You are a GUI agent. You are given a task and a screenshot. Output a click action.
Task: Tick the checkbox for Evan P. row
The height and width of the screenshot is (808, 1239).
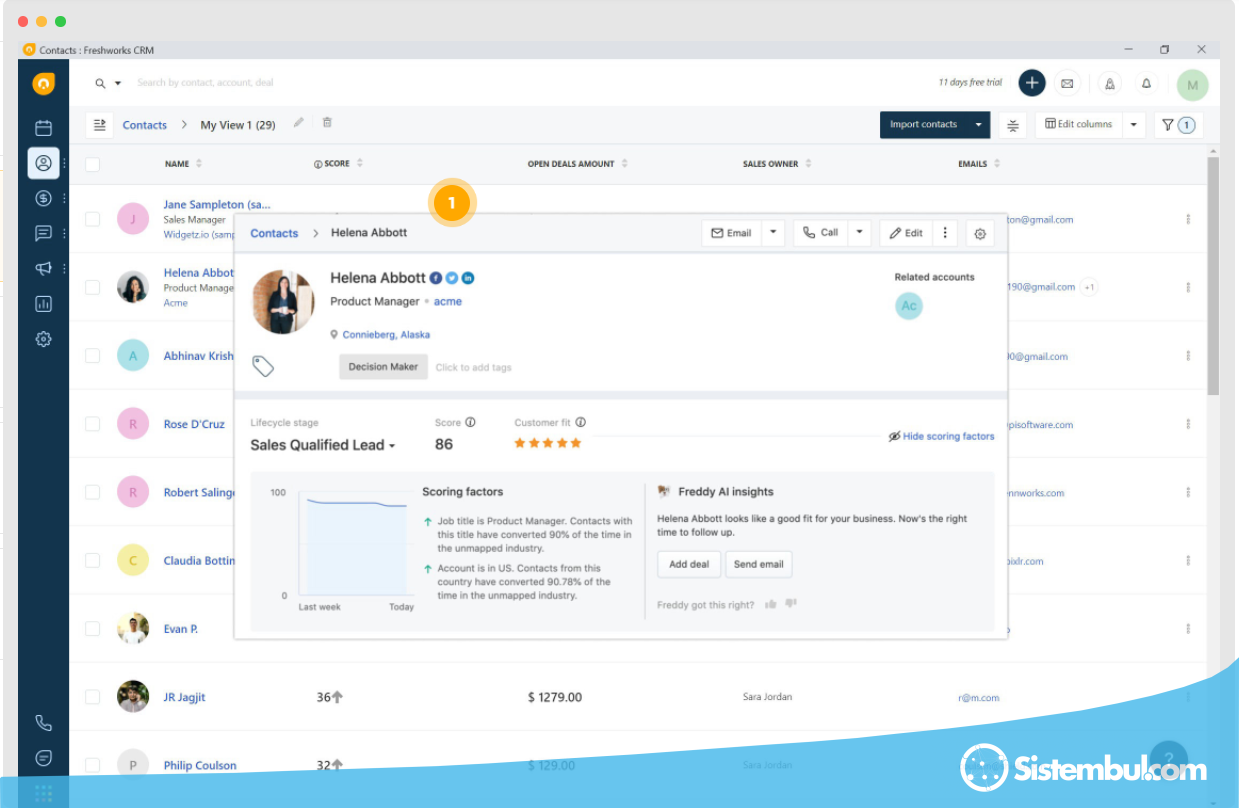92,629
